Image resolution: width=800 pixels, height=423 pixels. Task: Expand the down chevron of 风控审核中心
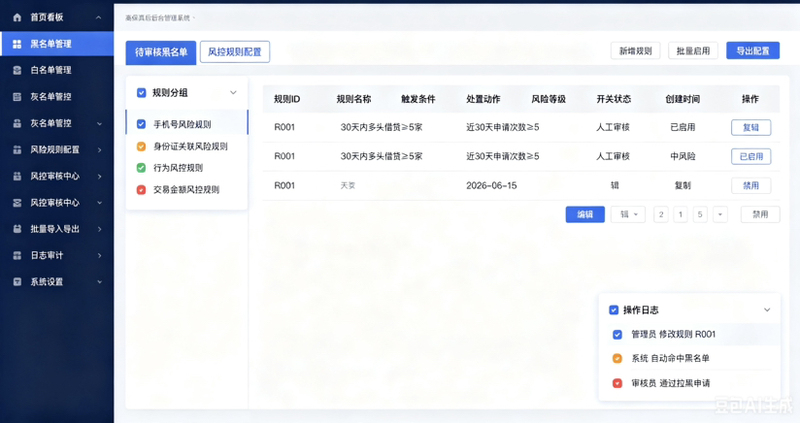tap(99, 203)
